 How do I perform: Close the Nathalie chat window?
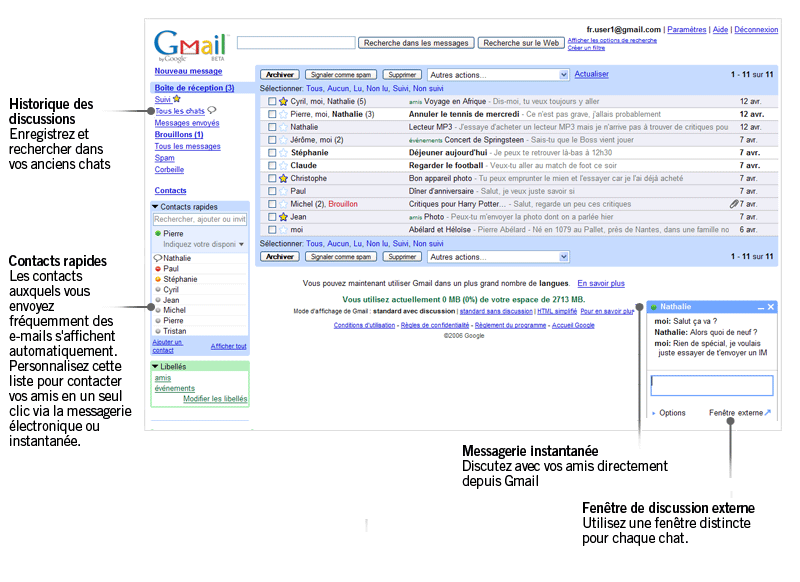pyautogui.click(x=771, y=307)
